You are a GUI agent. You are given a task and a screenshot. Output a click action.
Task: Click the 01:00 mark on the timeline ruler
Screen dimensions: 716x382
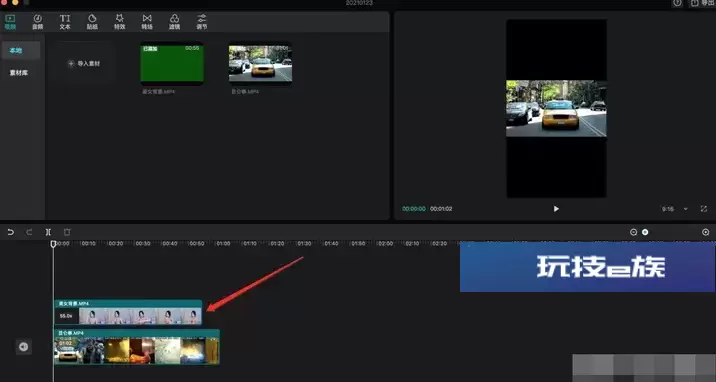pyautogui.click(x=223, y=244)
